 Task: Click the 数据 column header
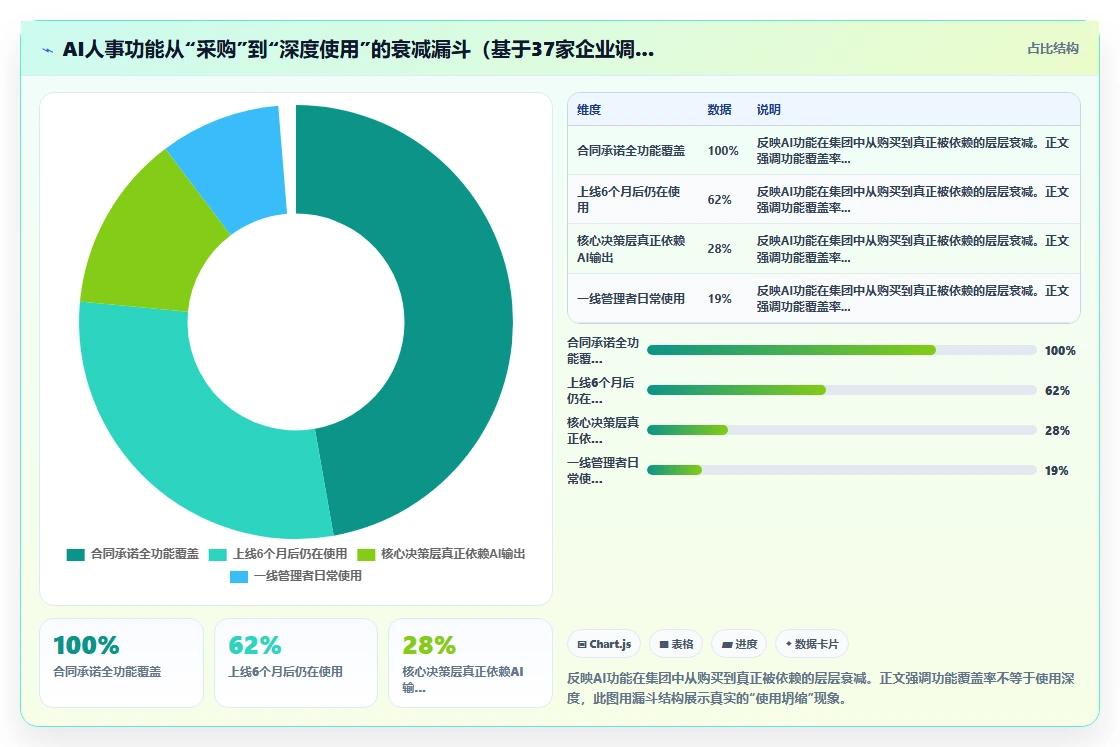(x=719, y=109)
